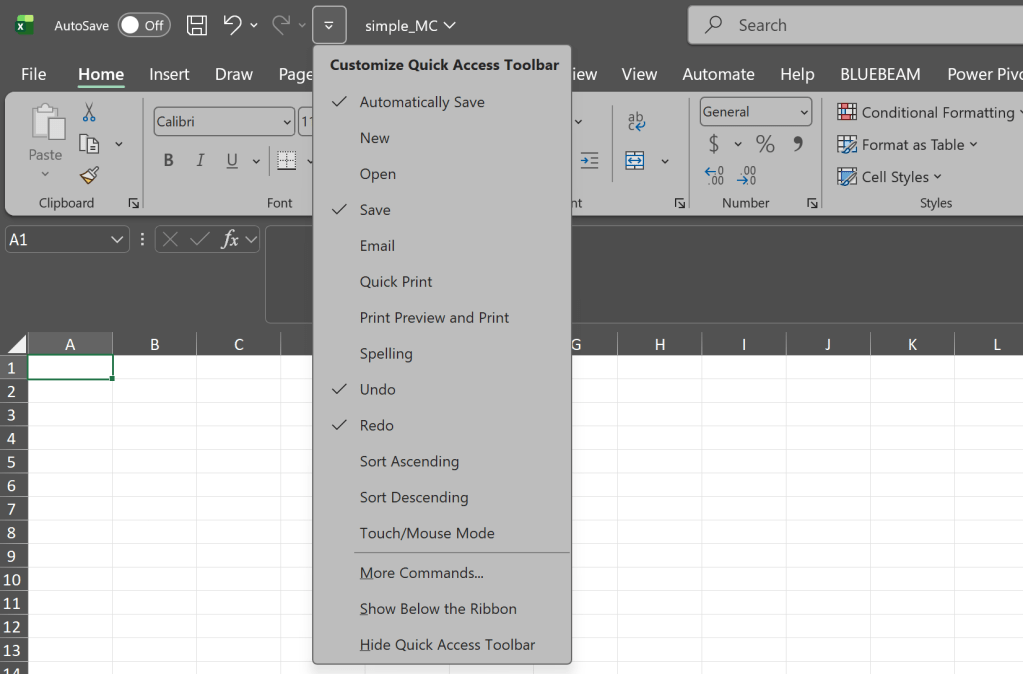Click the Increase Decimal icon
Image resolution: width=1023 pixels, height=674 pixels.
[714, 176]
